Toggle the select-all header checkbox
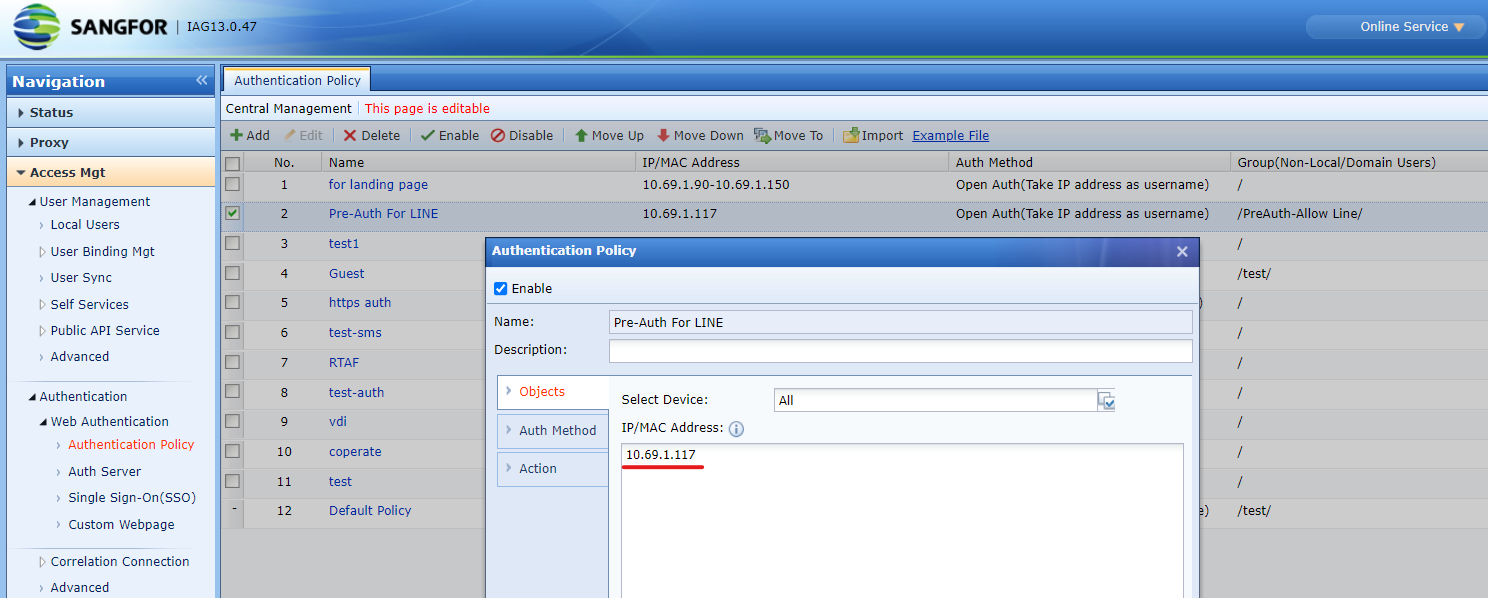The height and width of the screenshot is (598, 1488). 232,163
